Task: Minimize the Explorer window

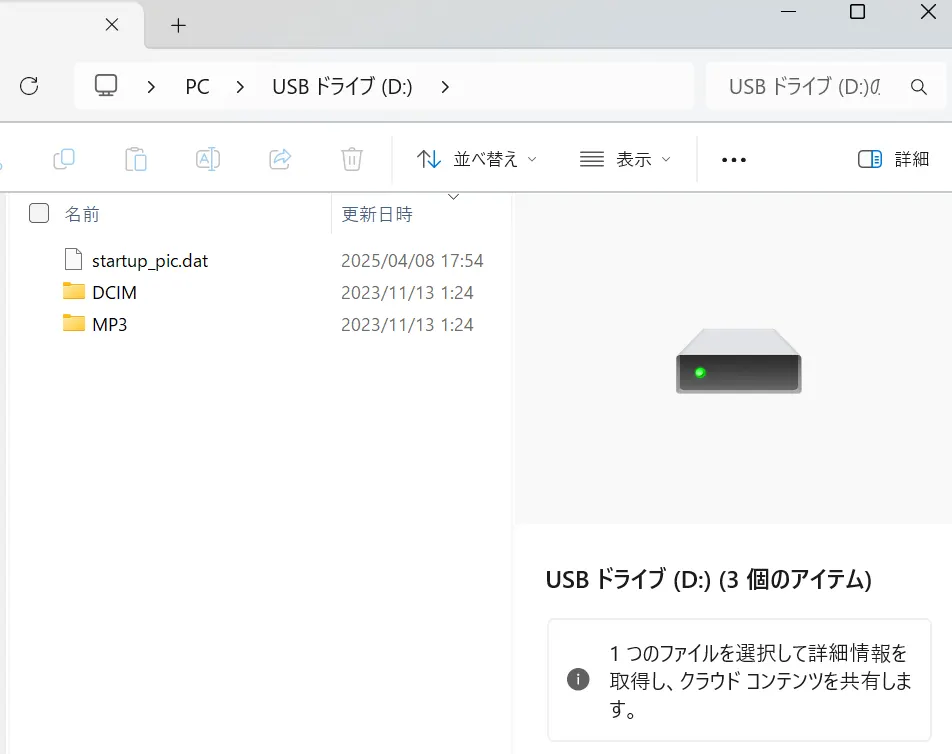Action: tap(788, 12)
